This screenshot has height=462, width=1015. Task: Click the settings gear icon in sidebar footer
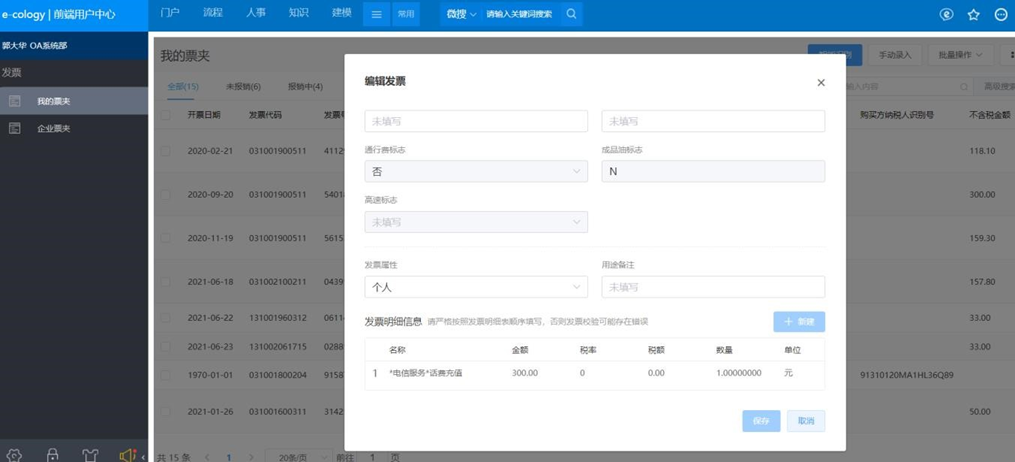[x=15, y=455]
